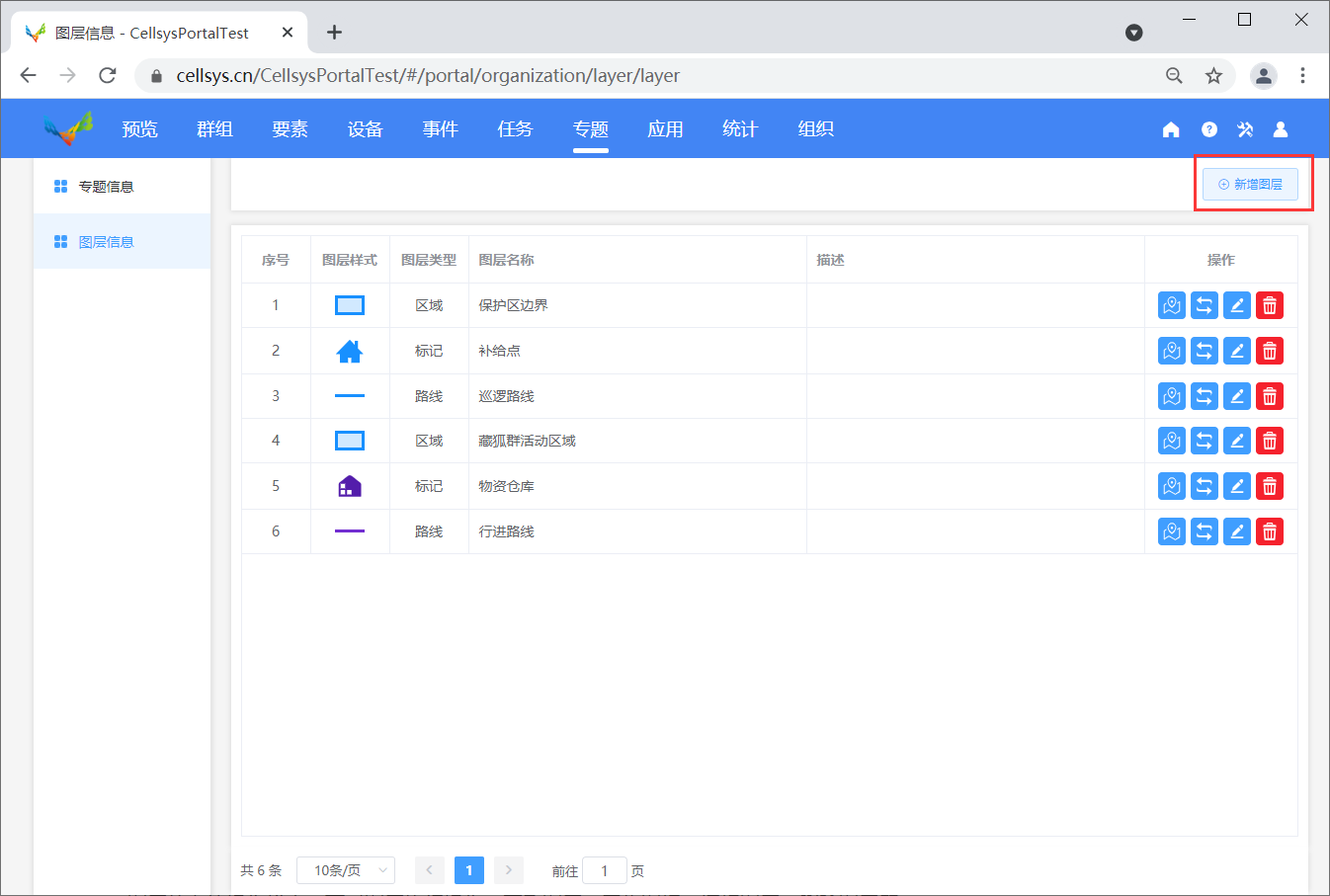Edit the 巡逻路线 layer
The height and width of the screenshot is (896, 1330).
tap(1237, 396)
